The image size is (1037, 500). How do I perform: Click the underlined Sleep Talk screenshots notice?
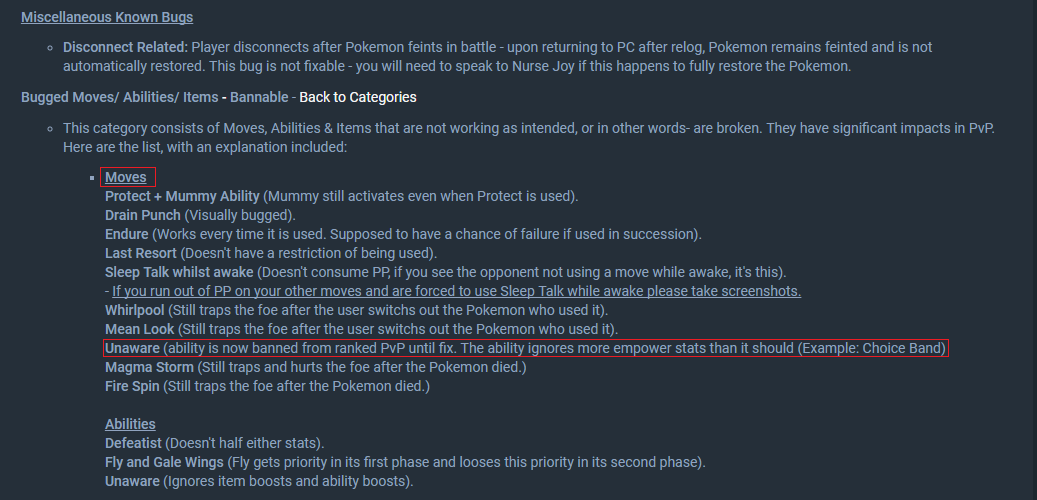[x=456, y=291]
